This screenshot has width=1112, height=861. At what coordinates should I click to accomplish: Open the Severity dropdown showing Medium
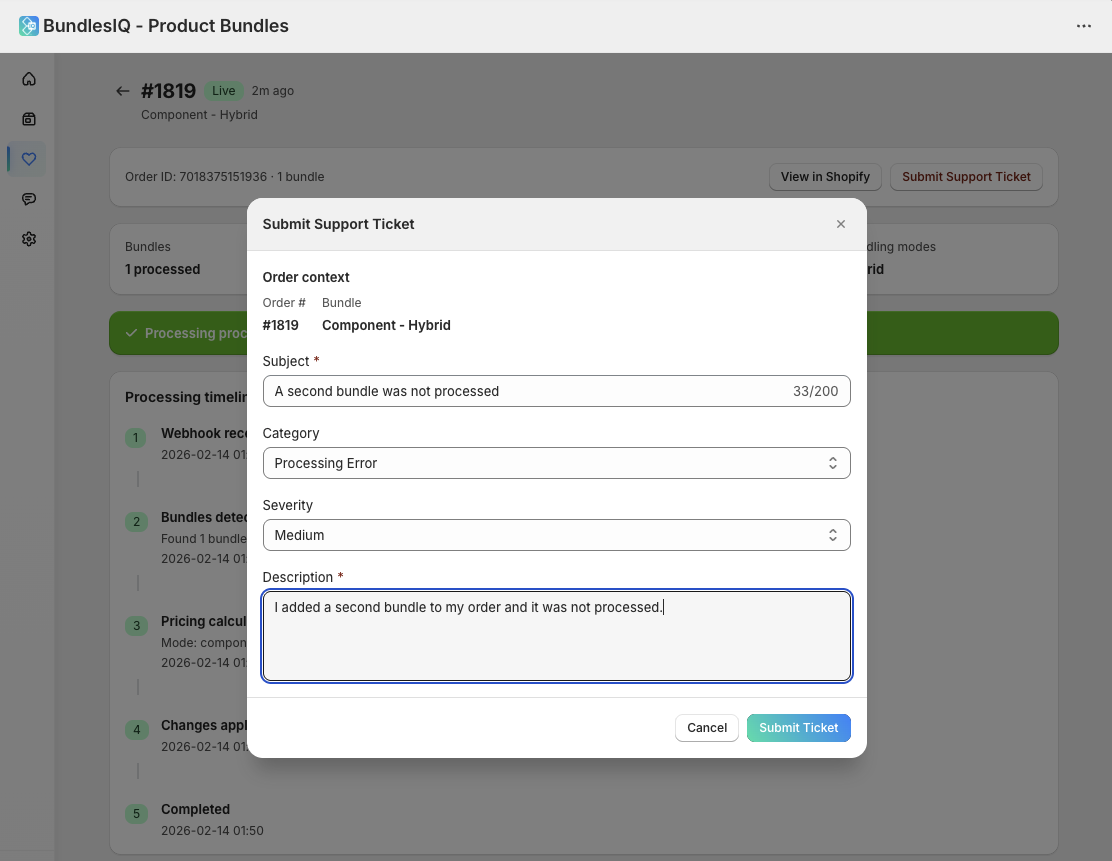(x=557, y=535)
